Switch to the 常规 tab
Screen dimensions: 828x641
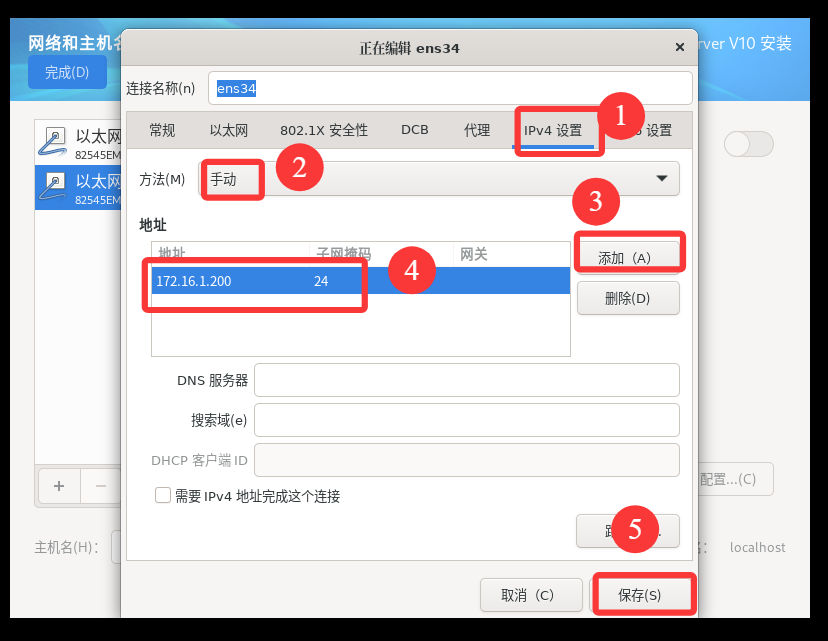(x=162, y=130)
